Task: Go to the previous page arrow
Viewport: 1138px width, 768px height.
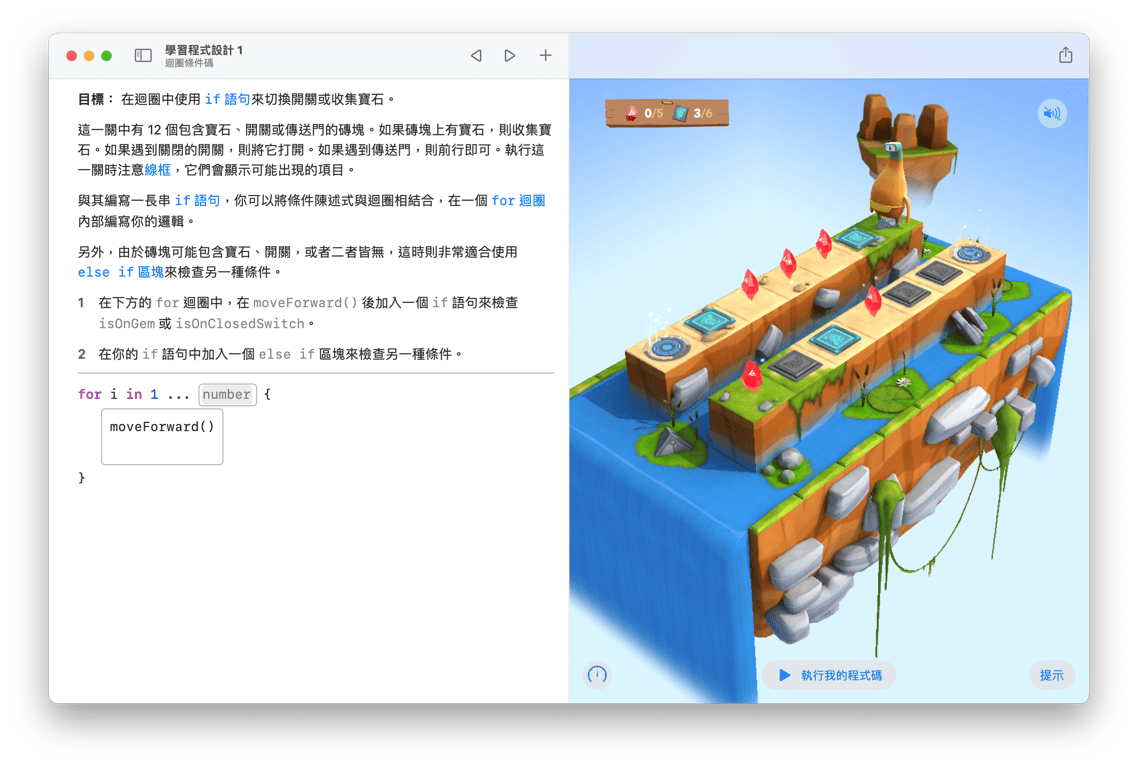Action: click(476, 55)
